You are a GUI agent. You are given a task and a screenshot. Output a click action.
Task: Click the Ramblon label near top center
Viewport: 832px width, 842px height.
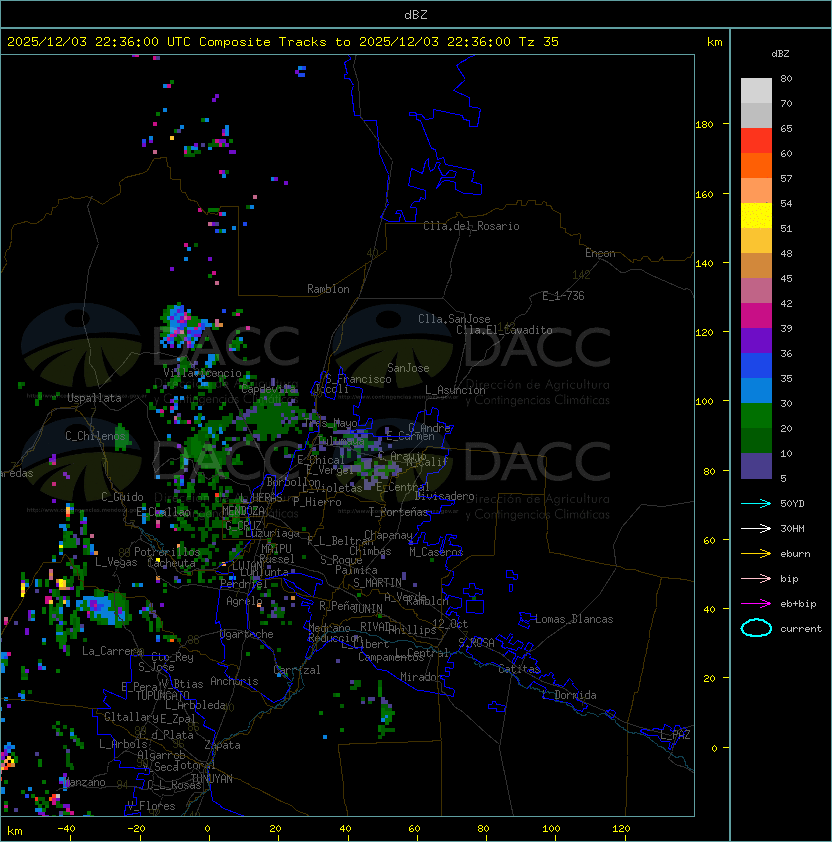tap(328, 289)
